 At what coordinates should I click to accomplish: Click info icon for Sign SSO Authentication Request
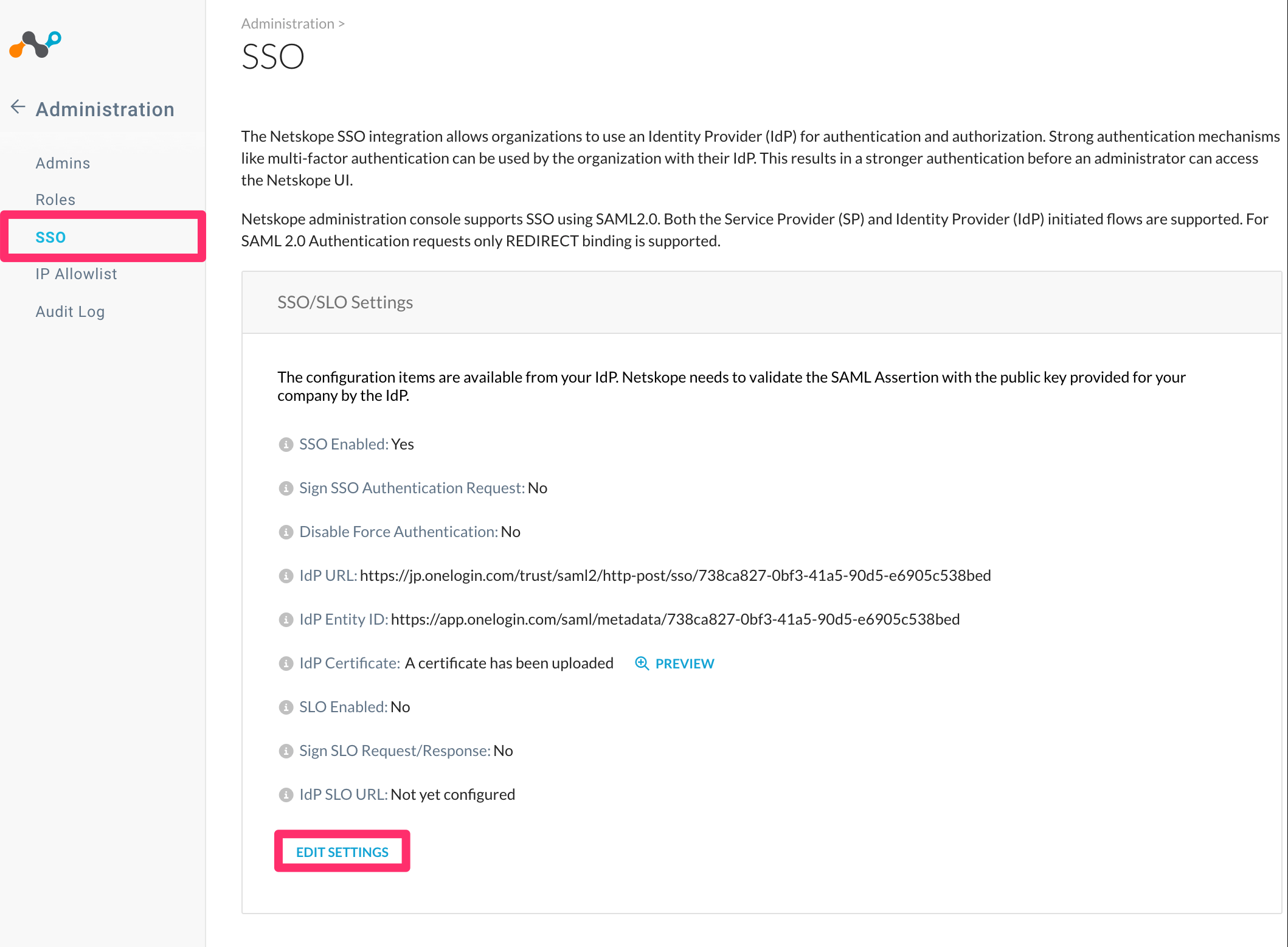pyautogui.click(x=286, y=488)
